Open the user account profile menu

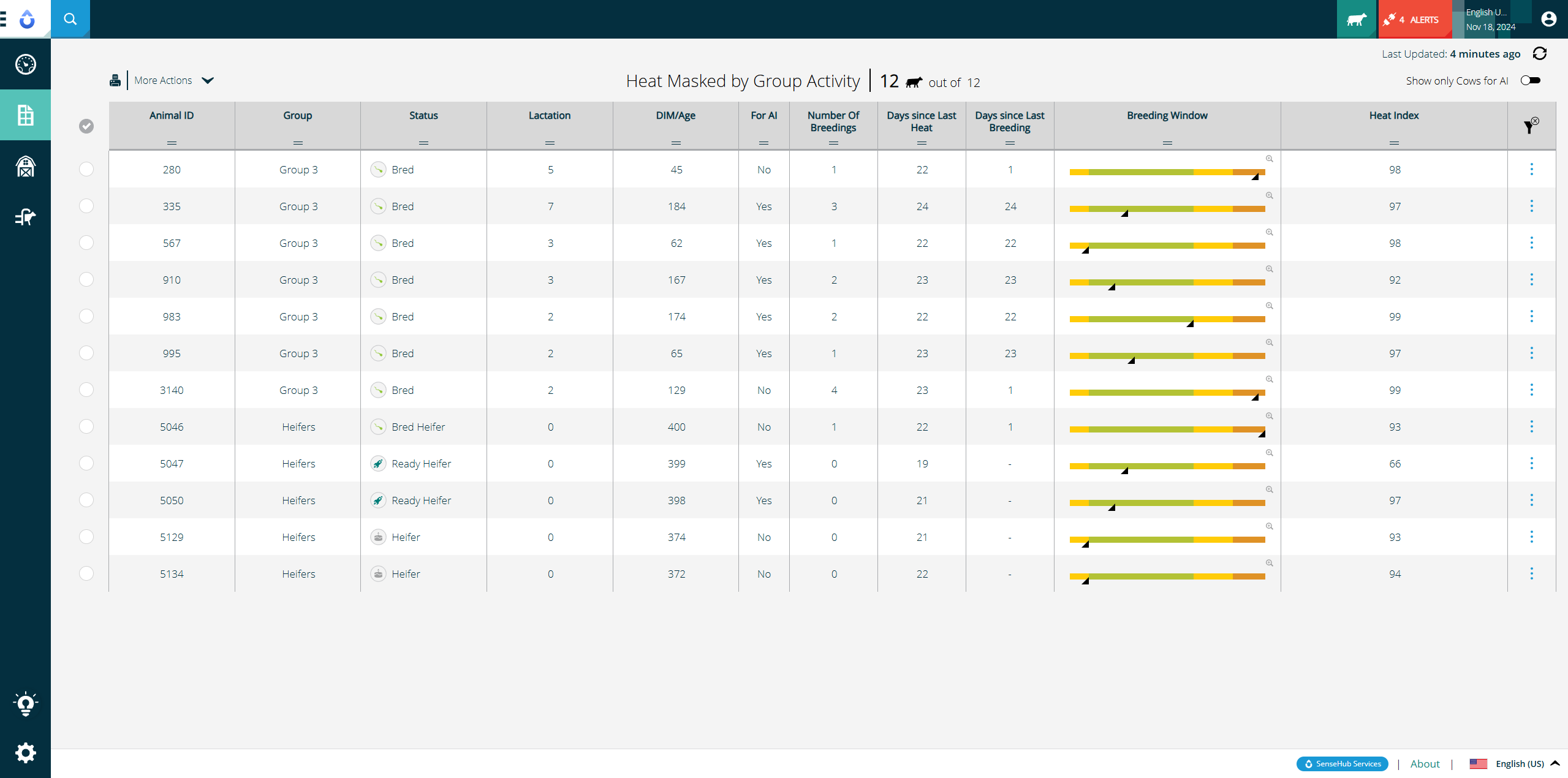(1548, 19)
